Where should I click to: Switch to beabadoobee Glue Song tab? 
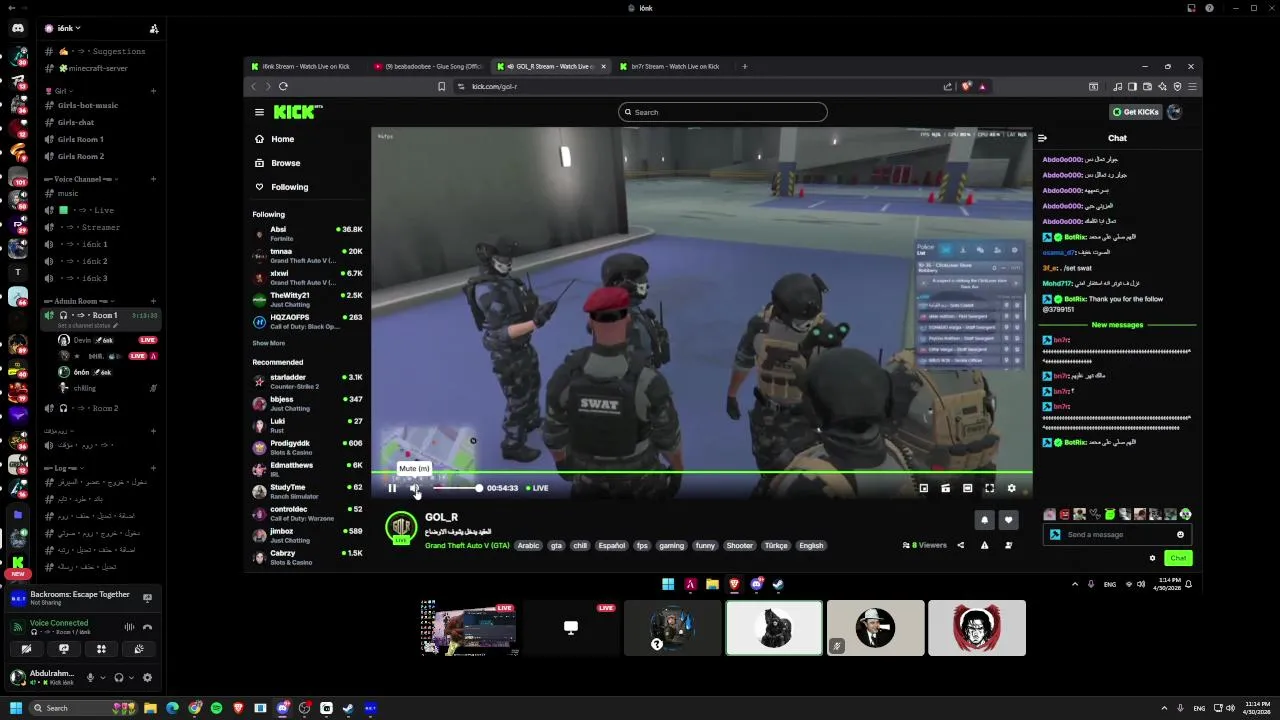(428, 66)
